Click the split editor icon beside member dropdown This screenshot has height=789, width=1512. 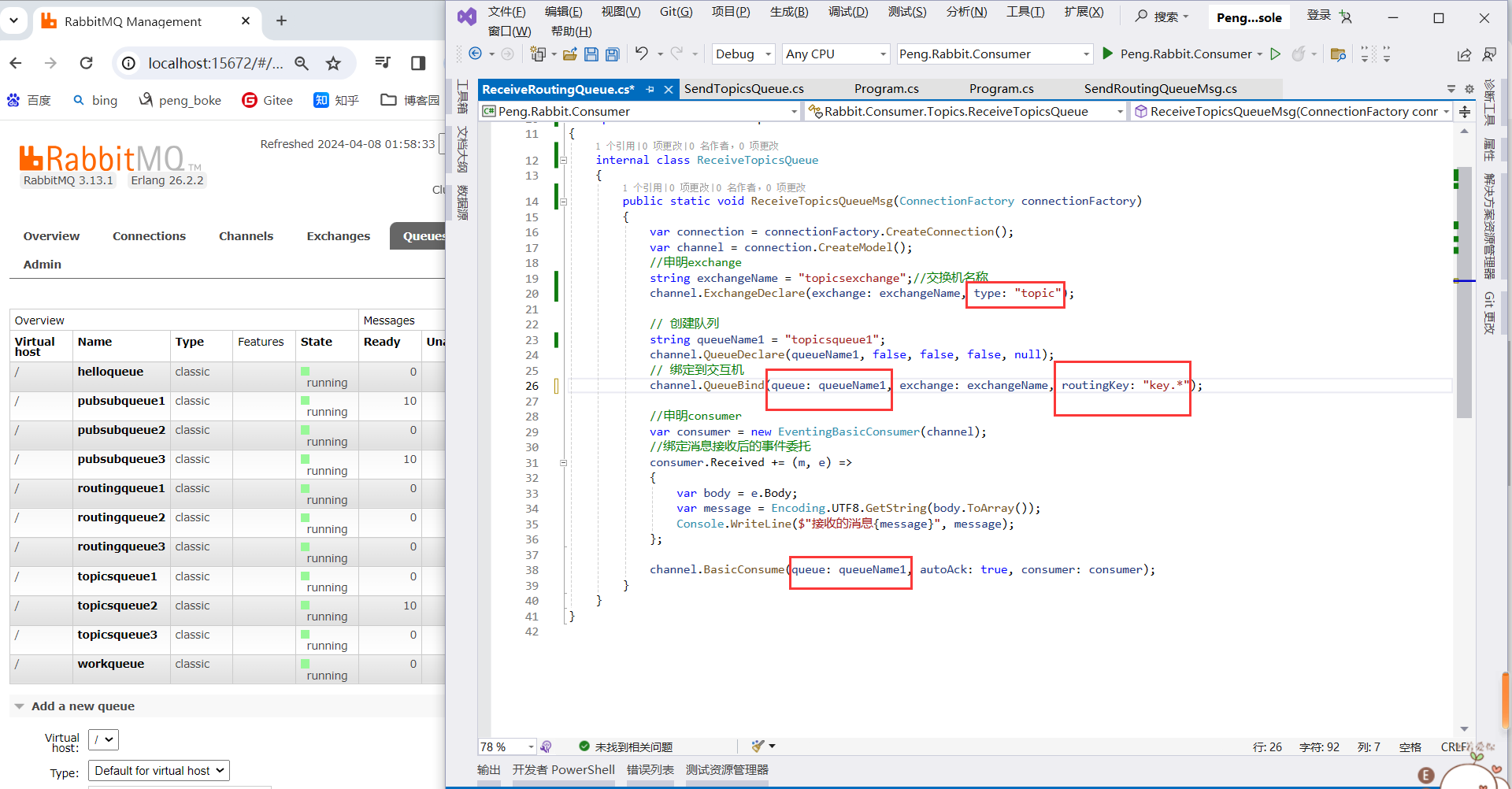[1465, 112]
